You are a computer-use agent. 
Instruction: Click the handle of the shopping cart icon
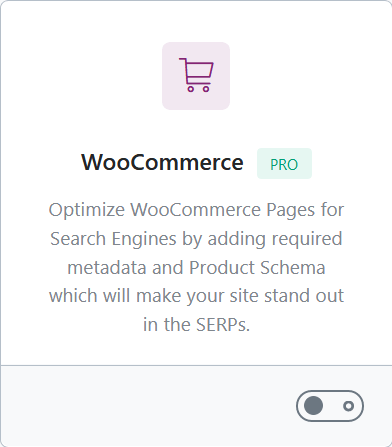pos(183,62)
